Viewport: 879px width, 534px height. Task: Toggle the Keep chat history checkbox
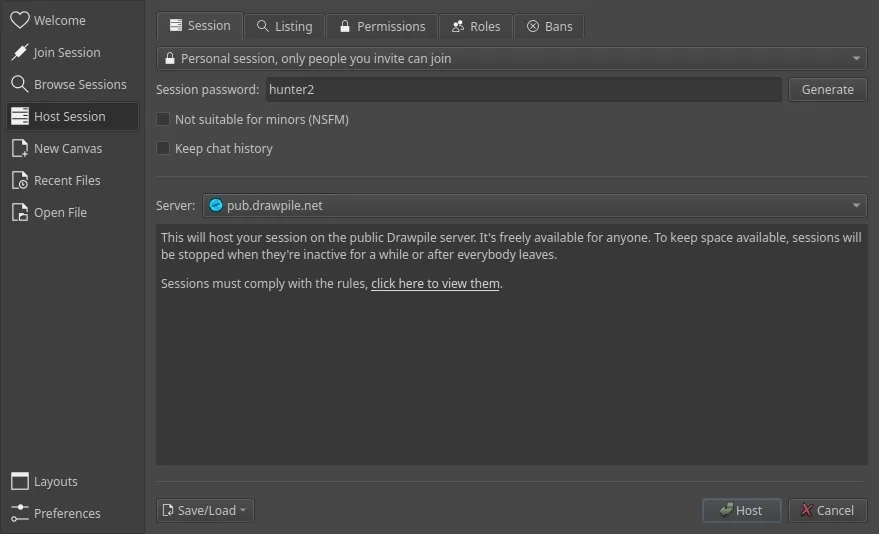tap(163, 148)
